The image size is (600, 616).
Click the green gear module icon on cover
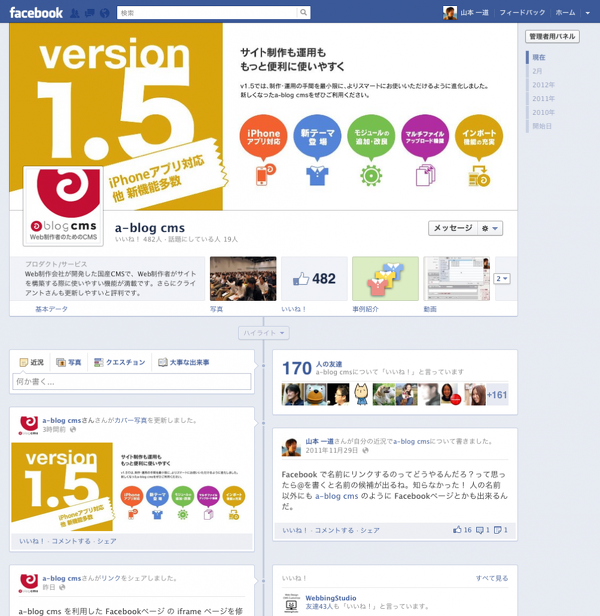[x=371, y=176]
